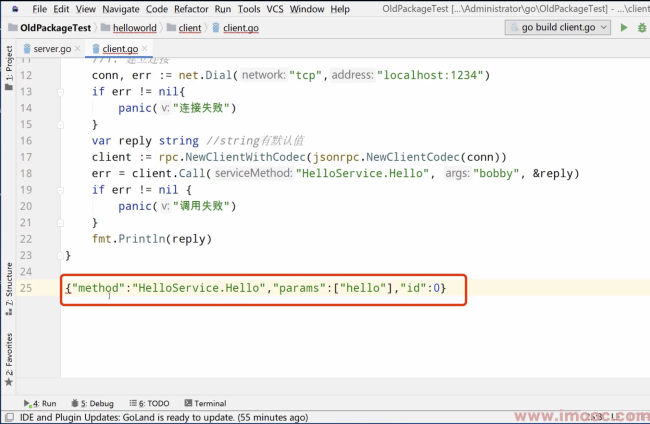Screen dimensions: 650x424
Task: Open the Refactor menu
Action: 191,9
